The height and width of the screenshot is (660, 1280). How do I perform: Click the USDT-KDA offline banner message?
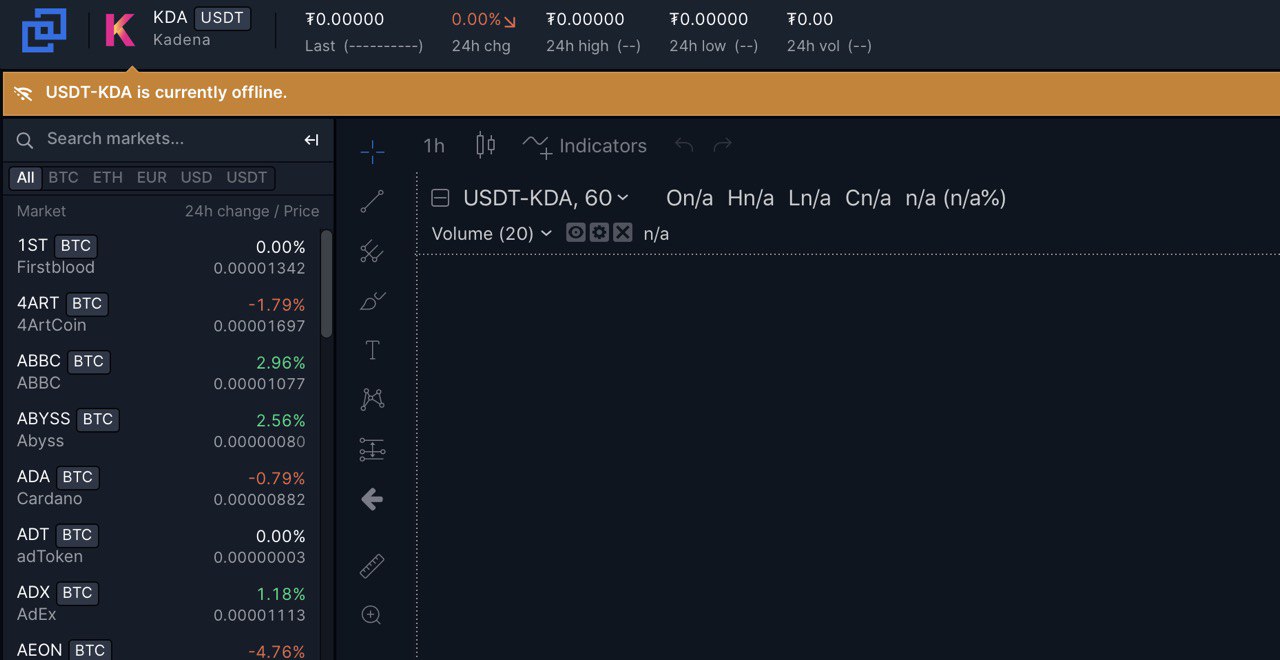166,93
